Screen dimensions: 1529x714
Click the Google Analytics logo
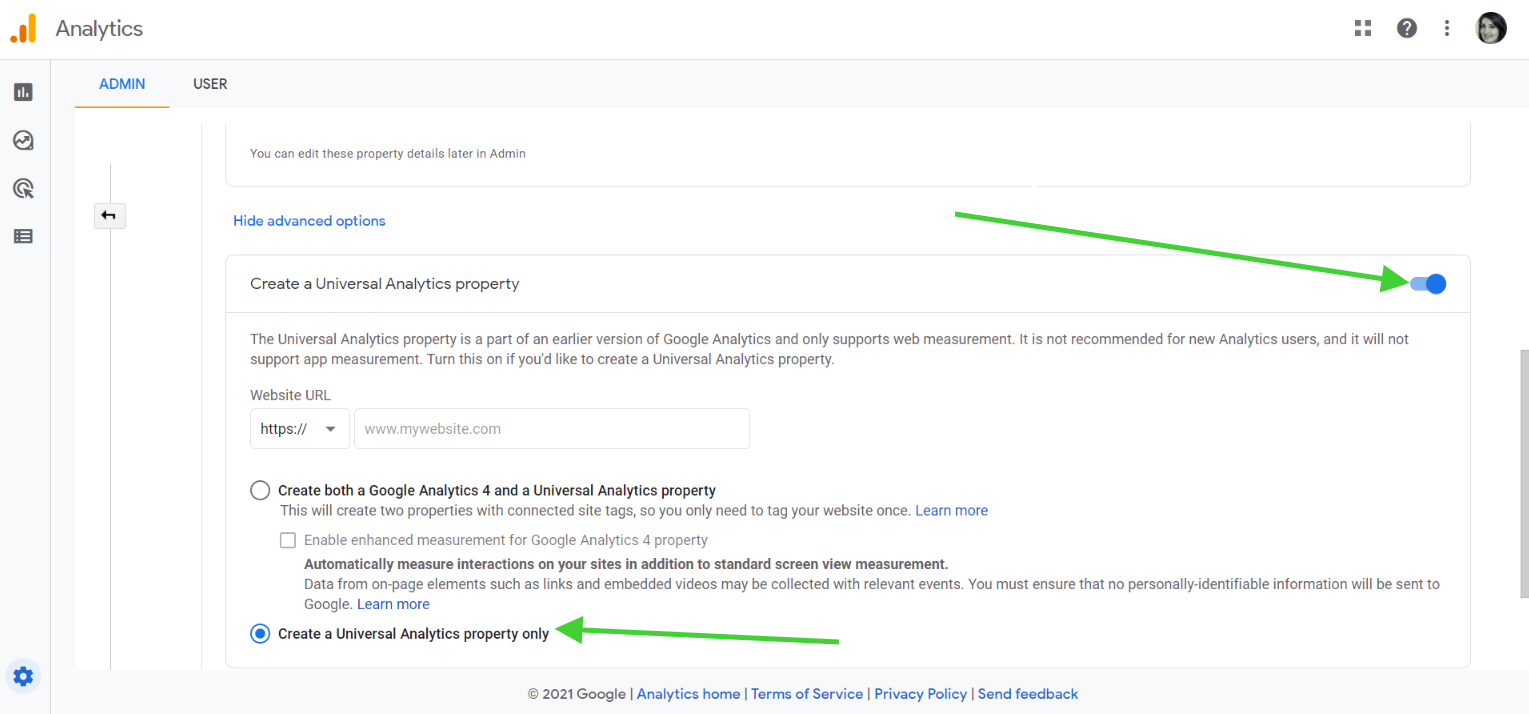[x=23, y=28]
